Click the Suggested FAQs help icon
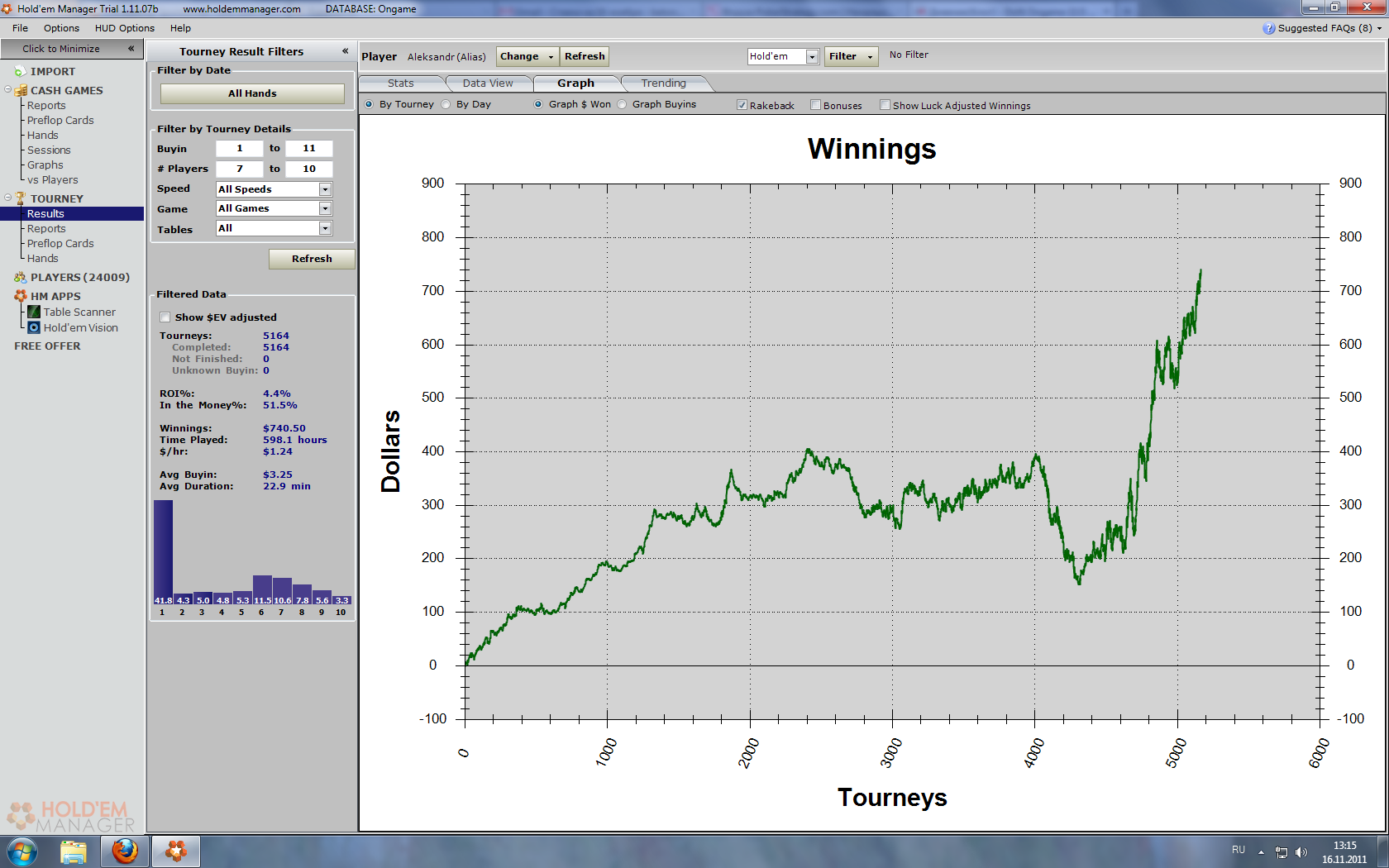Image resolution: width=1389 pixels, height=868 pixels. click(1269, 28)
